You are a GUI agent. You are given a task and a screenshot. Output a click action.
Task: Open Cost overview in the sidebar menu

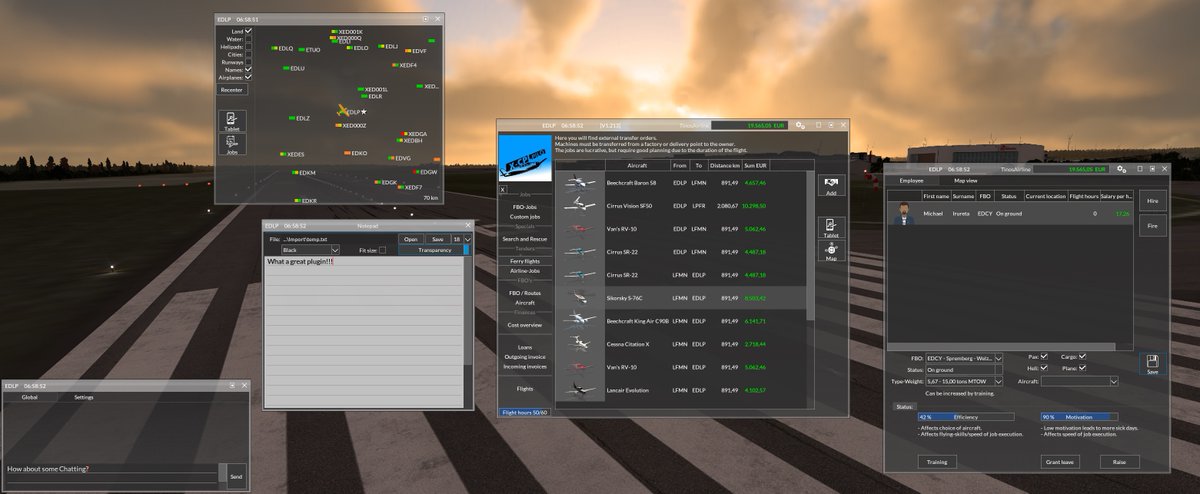coord(525,325)
